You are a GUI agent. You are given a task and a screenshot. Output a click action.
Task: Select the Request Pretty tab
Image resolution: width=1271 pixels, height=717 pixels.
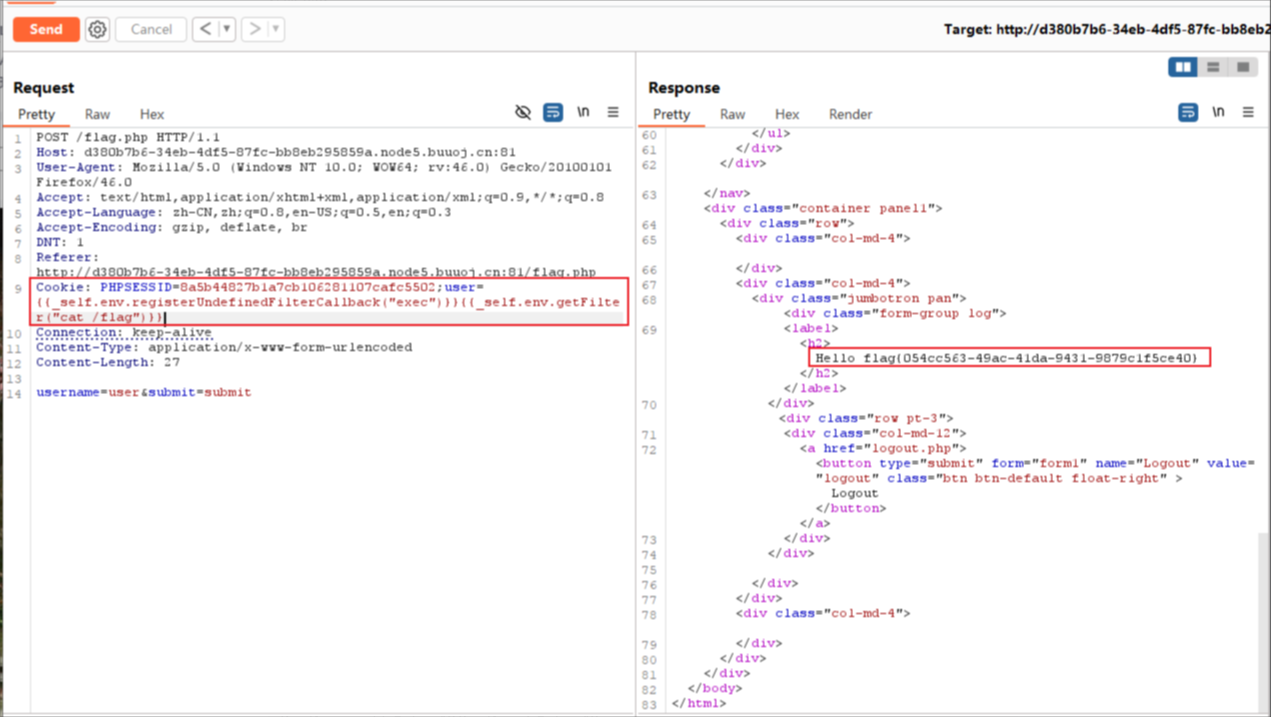[x=36, y=114]
